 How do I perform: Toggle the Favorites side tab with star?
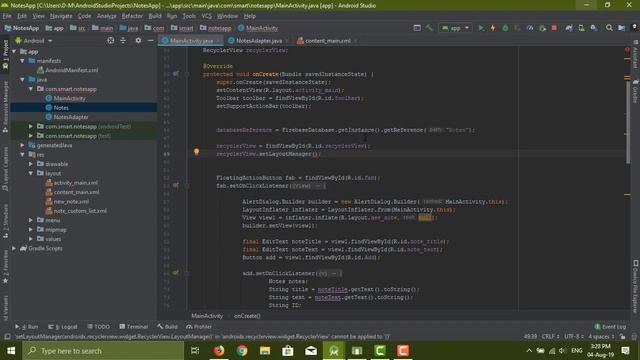5,268
